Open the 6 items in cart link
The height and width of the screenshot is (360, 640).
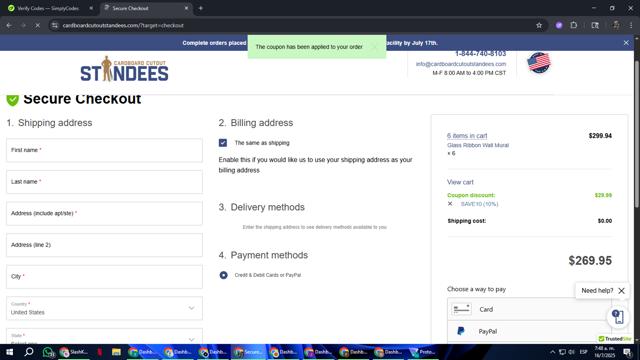pos(467,136)
